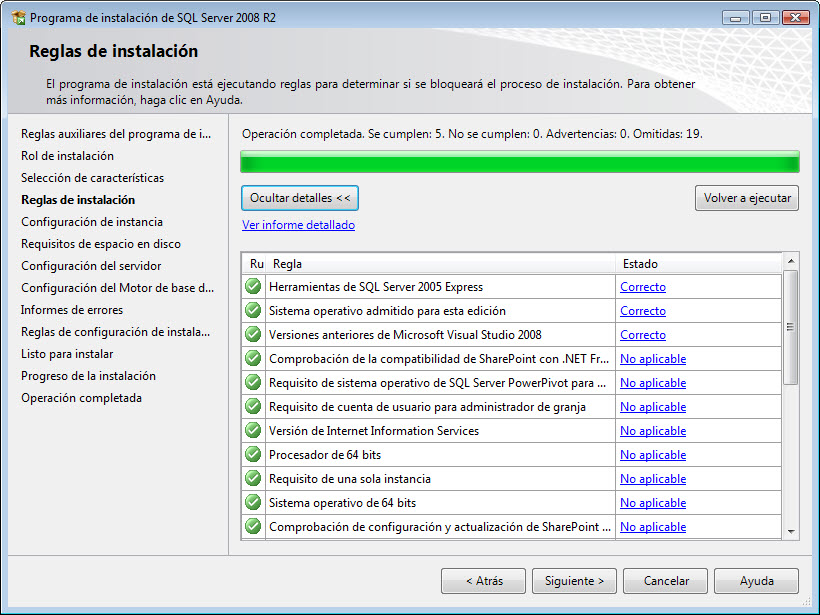Sort by the Regla column header
Viewport: 820px width, 615px height.
(441, 264)
